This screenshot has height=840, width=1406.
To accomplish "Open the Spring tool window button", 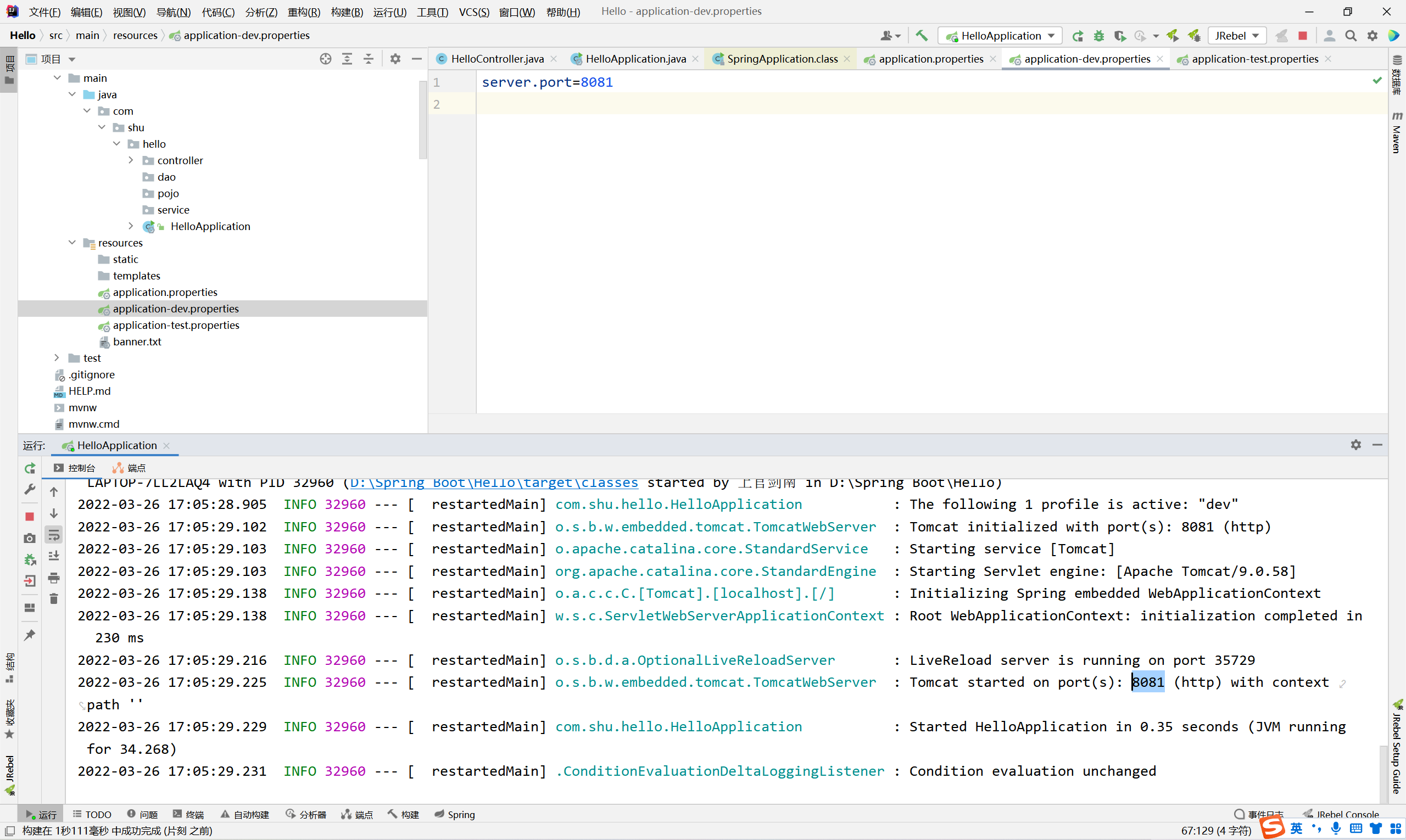I will (455, 814).
